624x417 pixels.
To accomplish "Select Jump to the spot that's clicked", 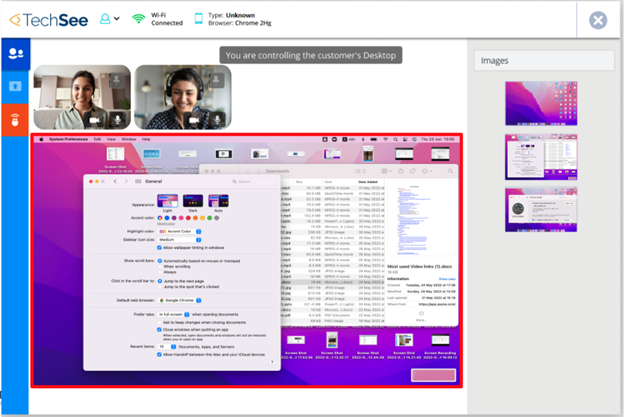I will point(160,286).
